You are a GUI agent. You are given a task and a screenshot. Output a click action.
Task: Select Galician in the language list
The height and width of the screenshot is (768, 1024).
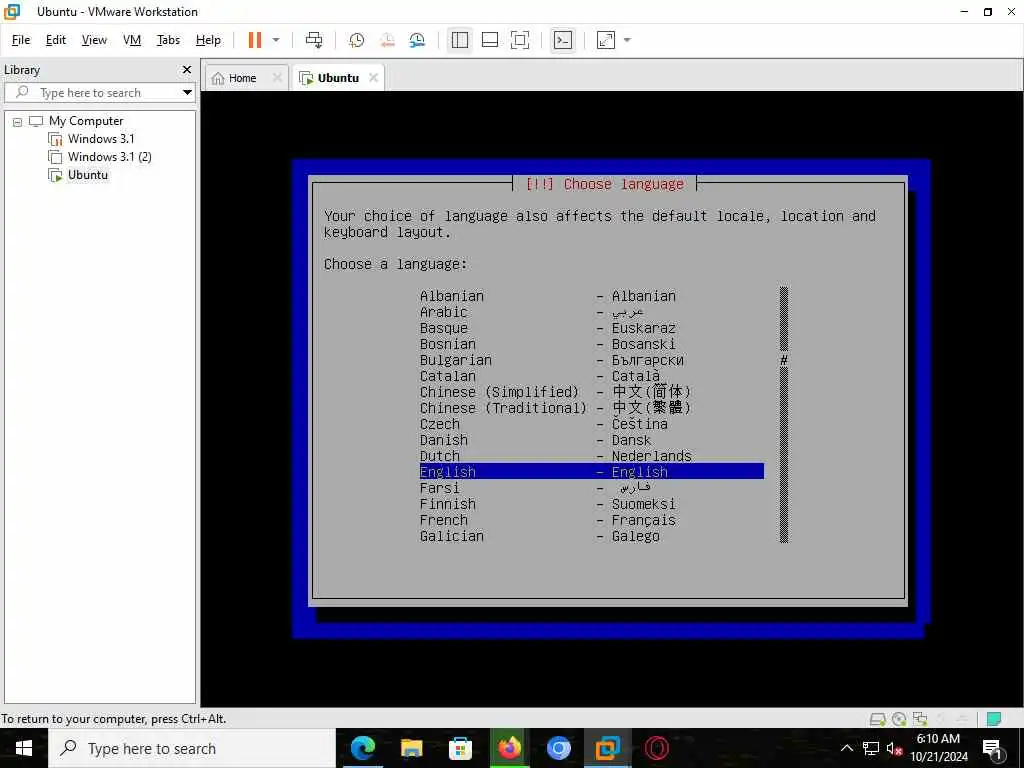(x=592, y=536)
